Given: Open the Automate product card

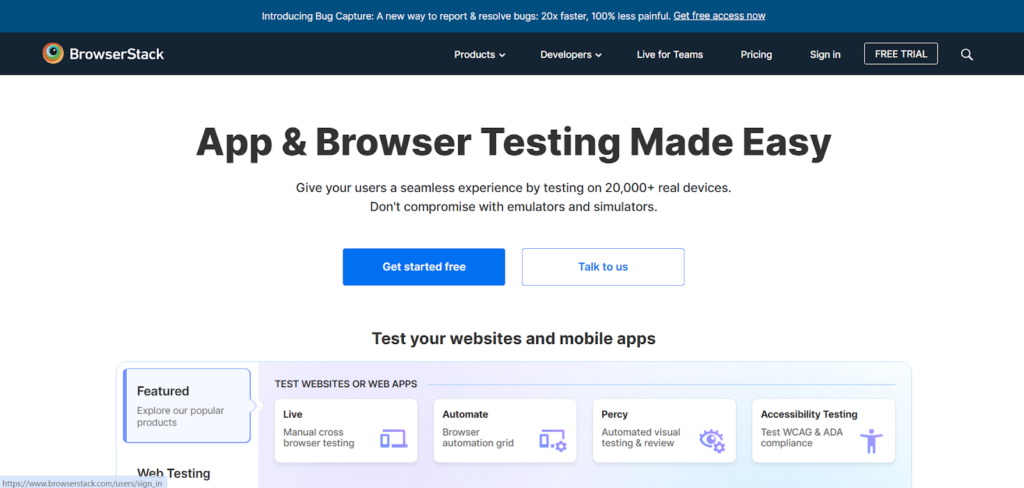Looking at the screenshot, I should (x=505, y=431).
